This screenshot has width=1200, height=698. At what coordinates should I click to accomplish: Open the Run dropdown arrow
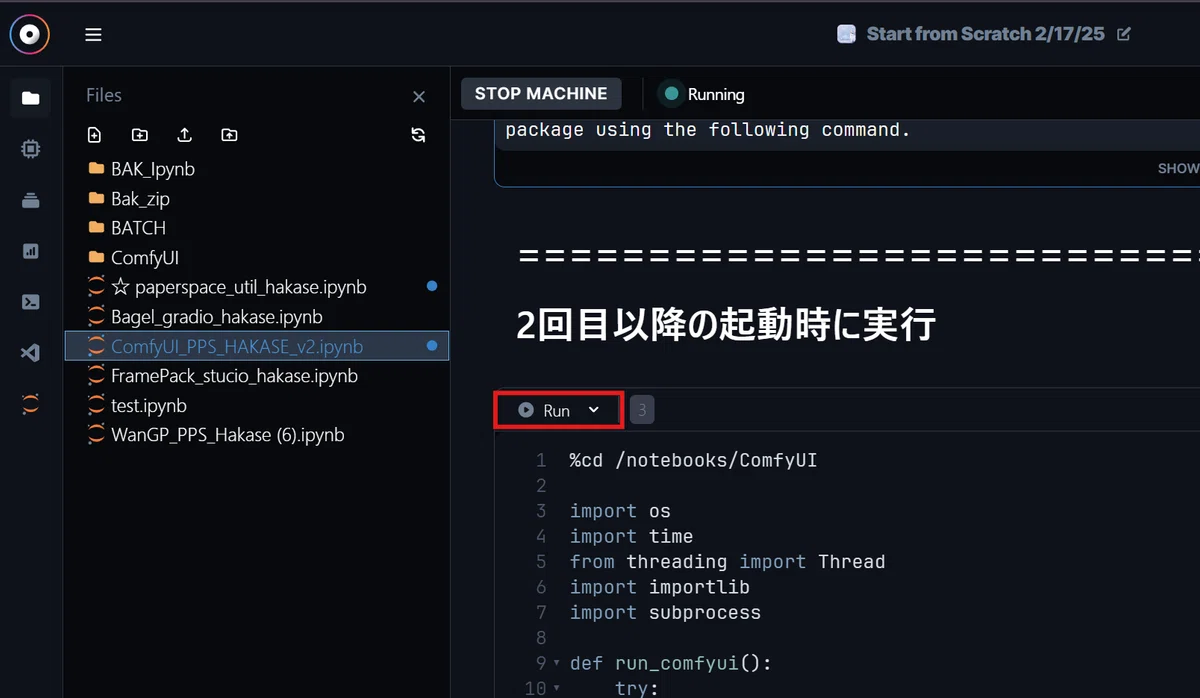(594, 410)
